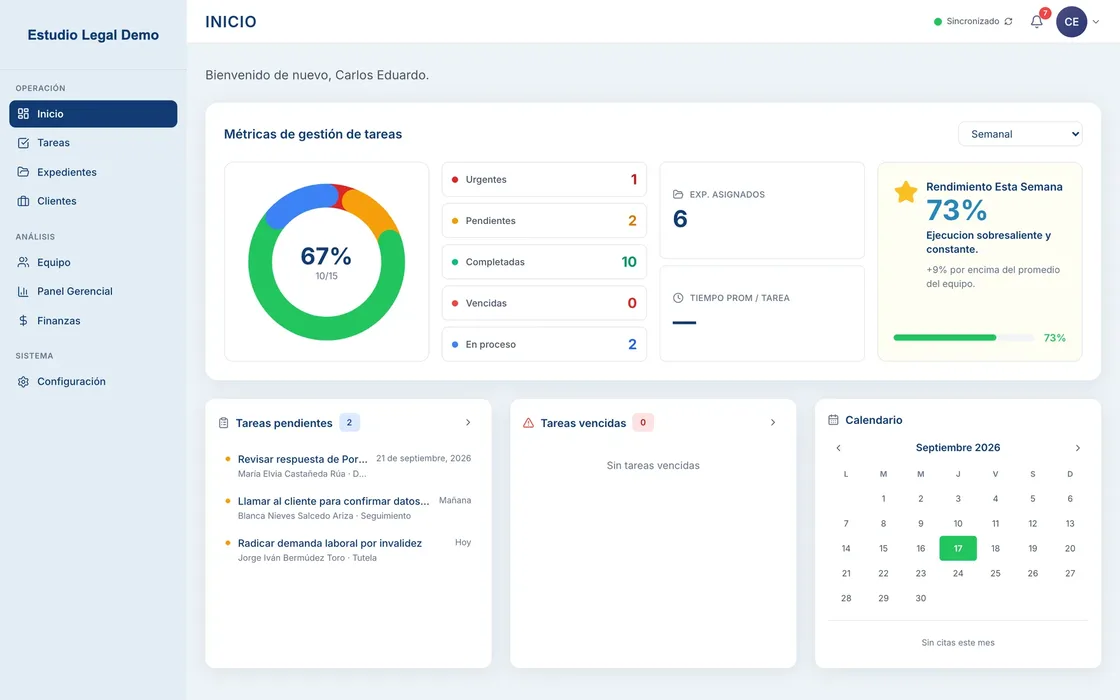Click the Configuración gear icon
The height and width of the screenshot is (700, 1120).
tap(24, 381)
